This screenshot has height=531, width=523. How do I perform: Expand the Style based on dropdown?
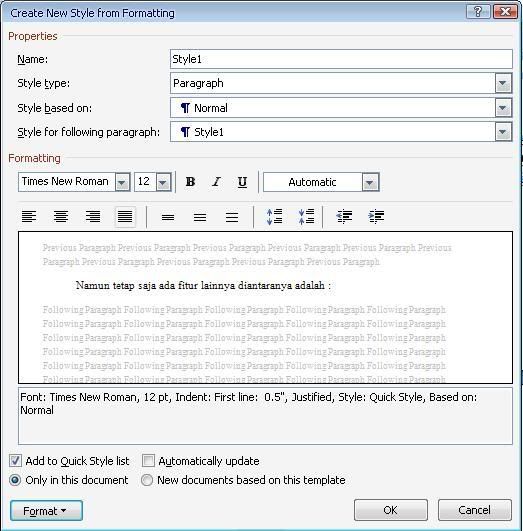(503, 108)
